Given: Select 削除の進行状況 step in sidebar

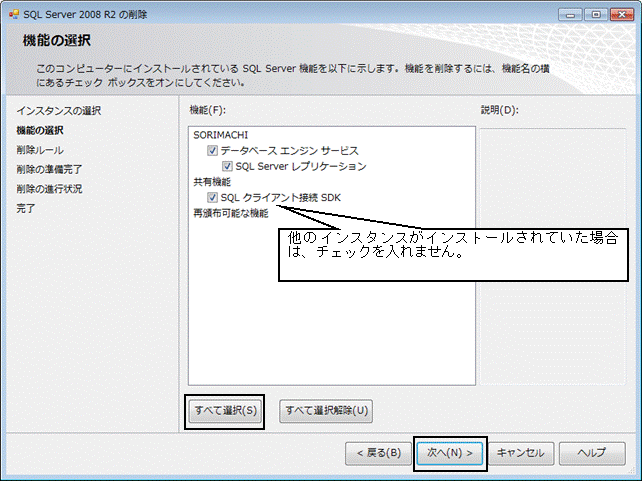Looking at the screenshot, I should coord(50,189).
